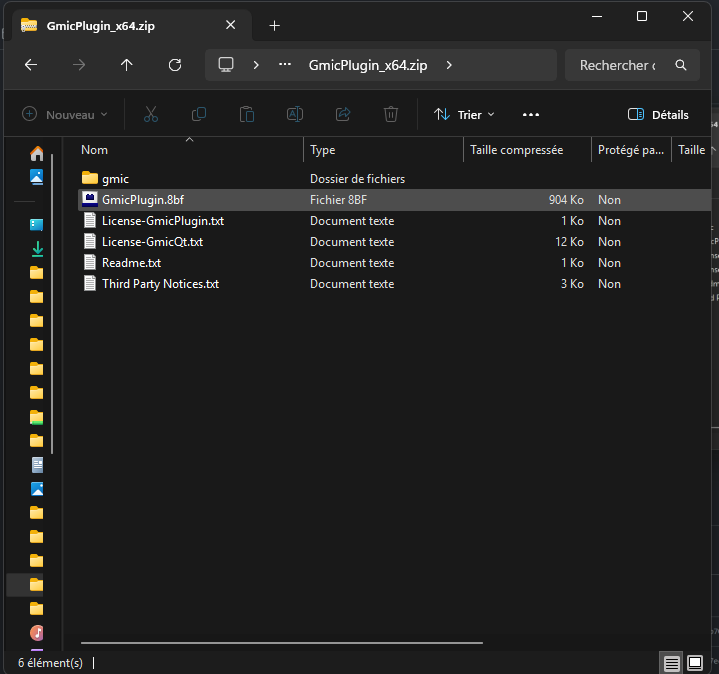Click the Delete trash bin icon
Viewport: 719px width, 674px height.
(392, 115)
